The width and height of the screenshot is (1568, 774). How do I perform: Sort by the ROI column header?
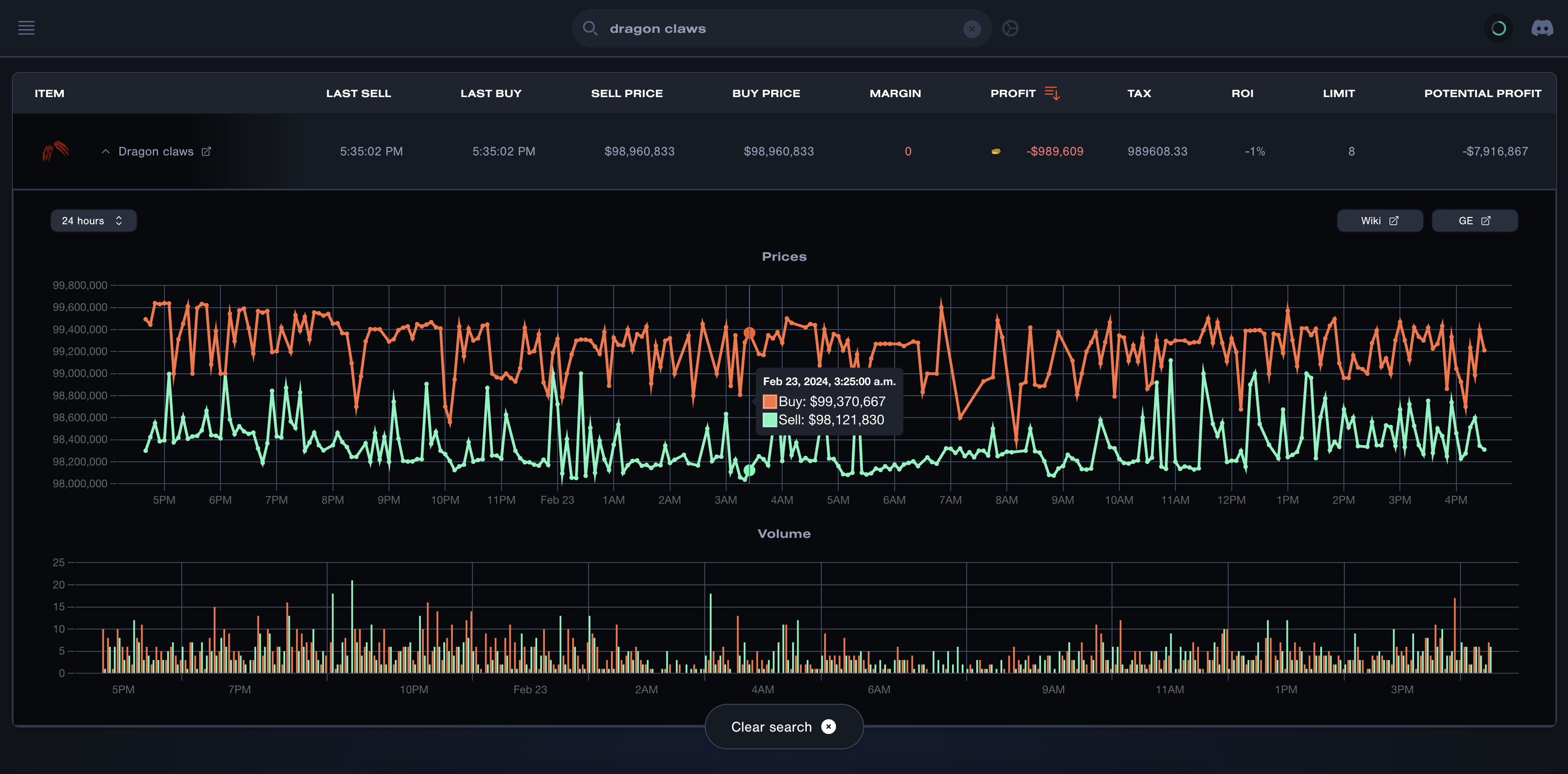click(1242, 93)
